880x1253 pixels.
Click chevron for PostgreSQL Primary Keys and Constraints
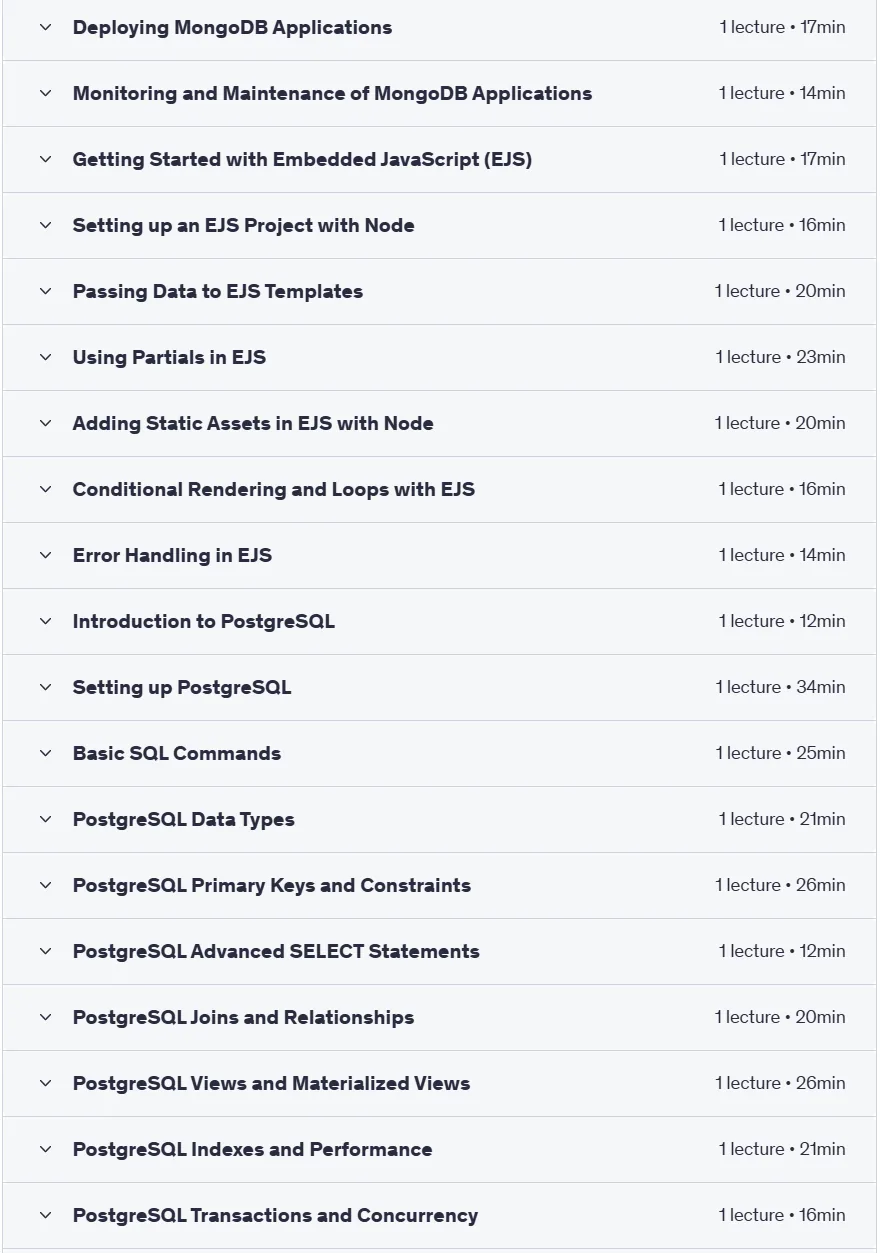45,885
